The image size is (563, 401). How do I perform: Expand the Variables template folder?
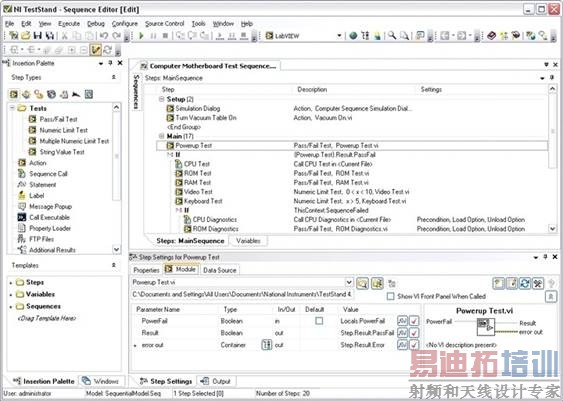tap(11, 295)
